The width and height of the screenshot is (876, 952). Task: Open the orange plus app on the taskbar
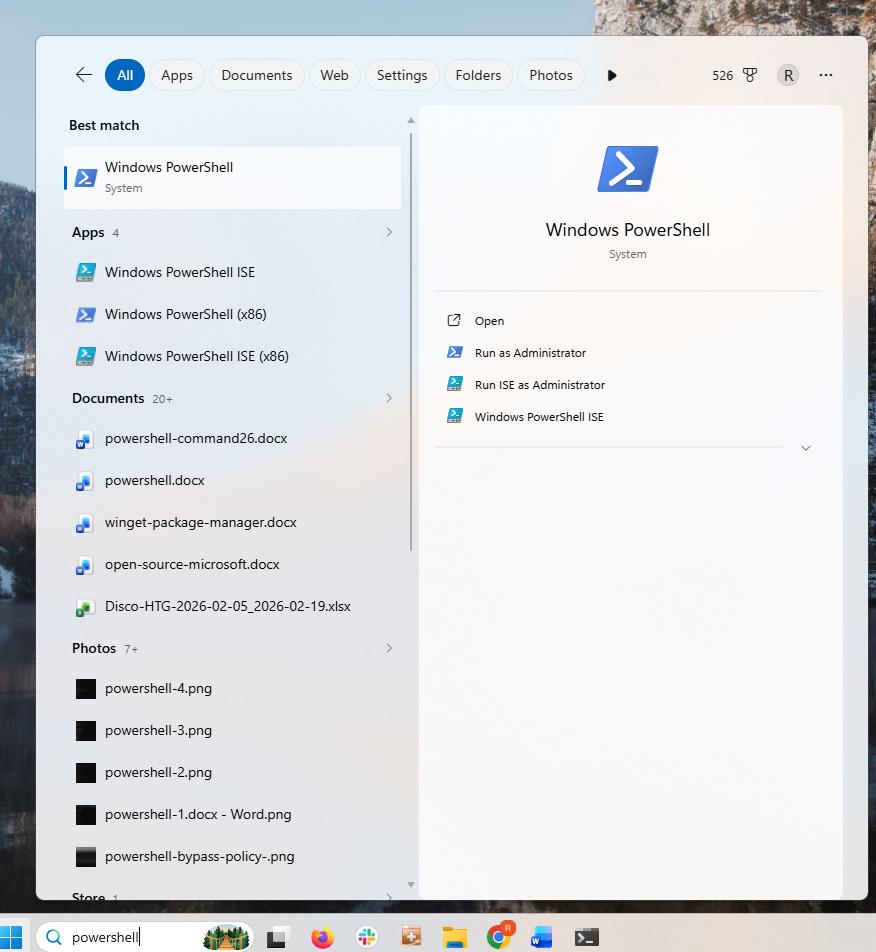pyautogui.click(x=411, y=937)
